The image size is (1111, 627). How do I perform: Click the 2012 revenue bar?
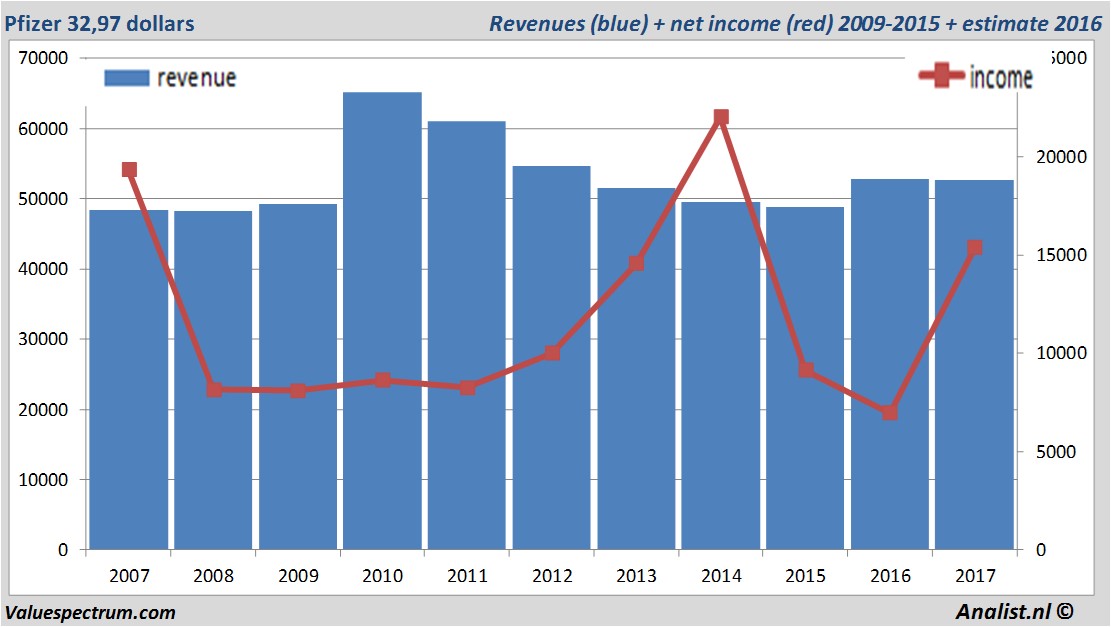pos(551,358)
